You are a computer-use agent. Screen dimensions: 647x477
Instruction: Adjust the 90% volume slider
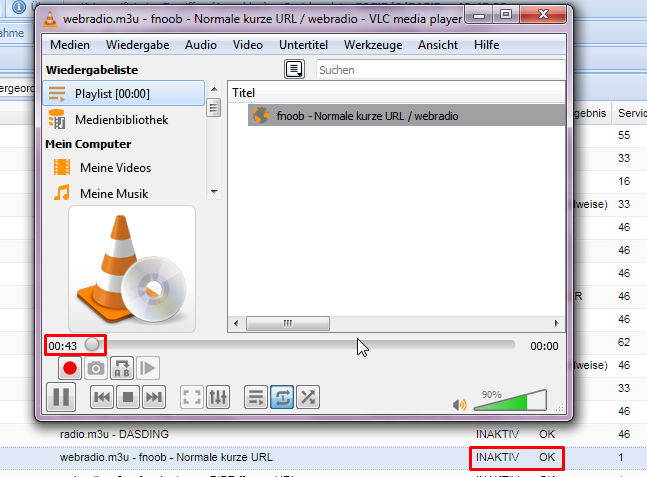(510, 400)
